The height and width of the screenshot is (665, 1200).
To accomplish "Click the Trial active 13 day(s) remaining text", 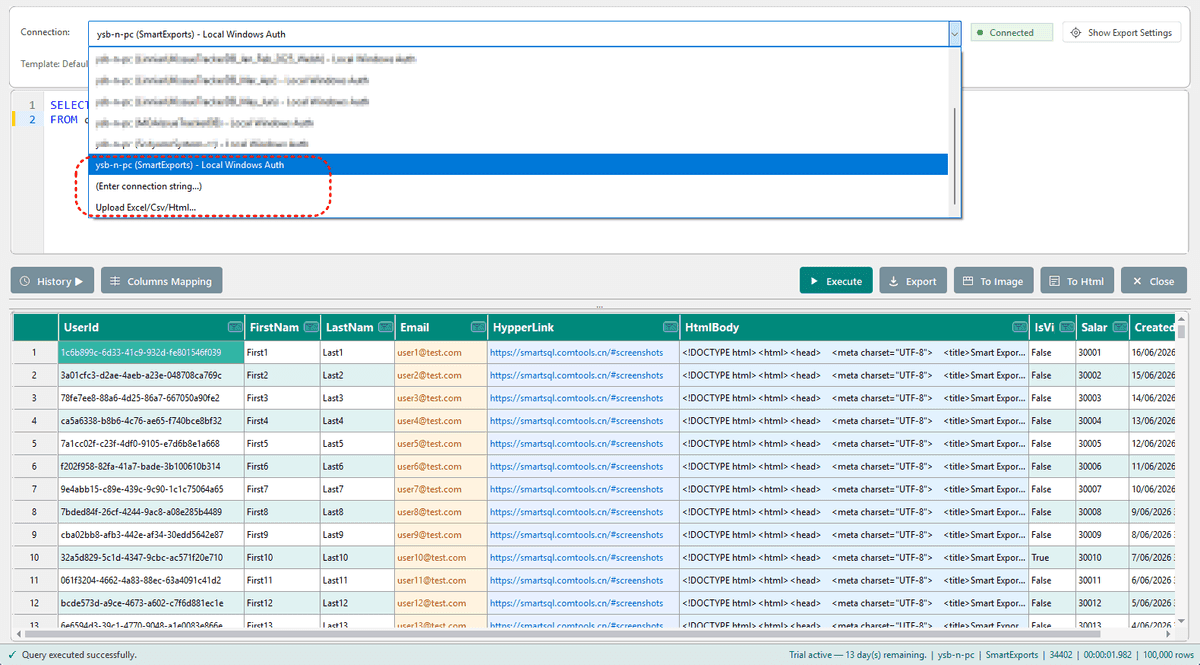I will [856, 655].
